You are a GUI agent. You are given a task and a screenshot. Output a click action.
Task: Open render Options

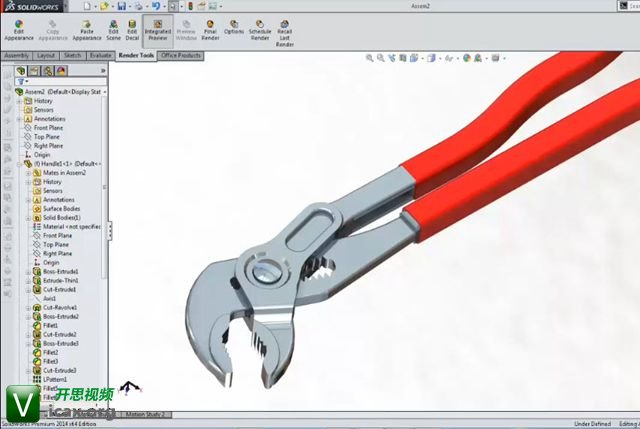click(x=234, y=27)
